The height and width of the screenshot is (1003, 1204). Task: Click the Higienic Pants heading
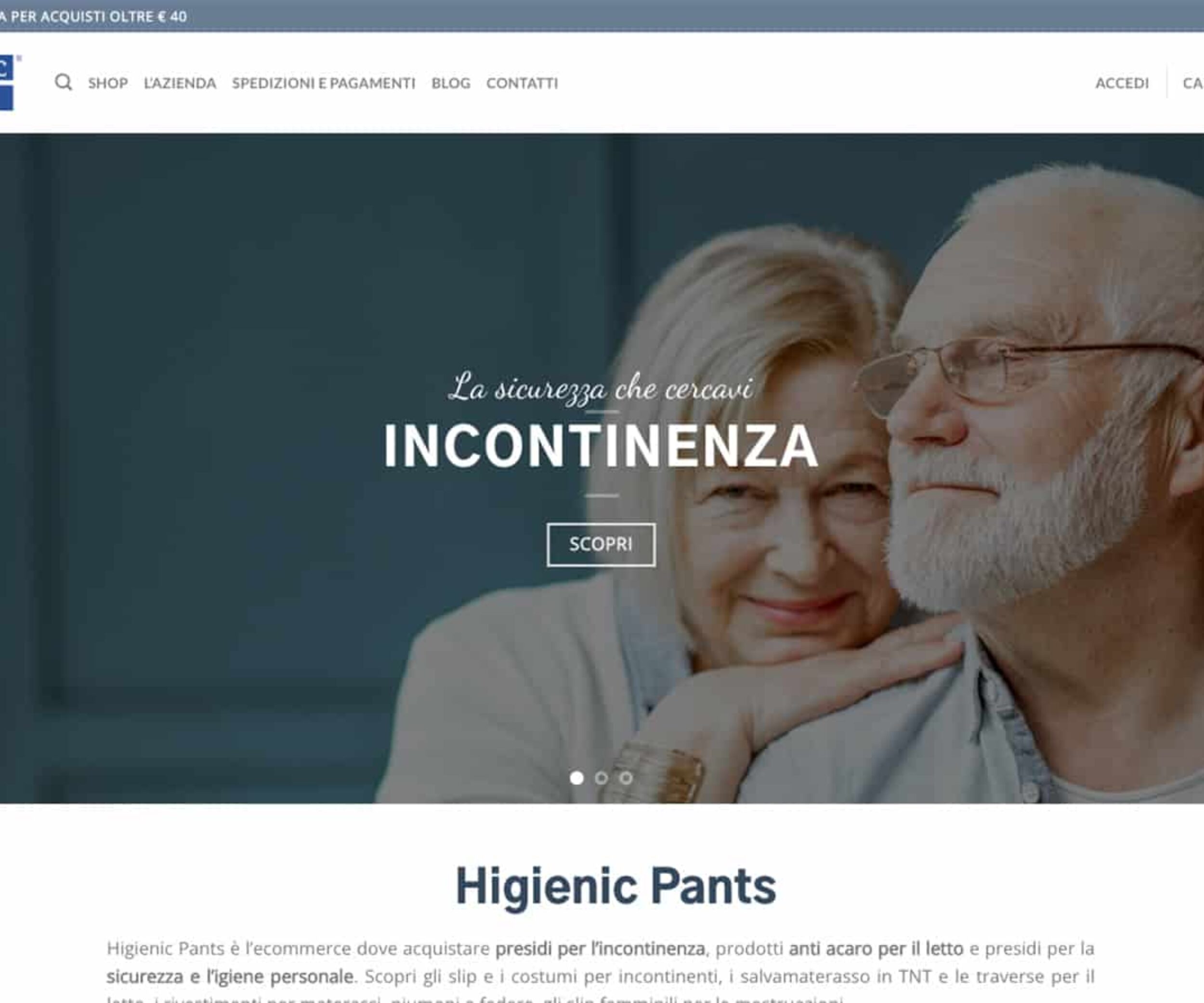pyautogui.click(x=616, y=886)
